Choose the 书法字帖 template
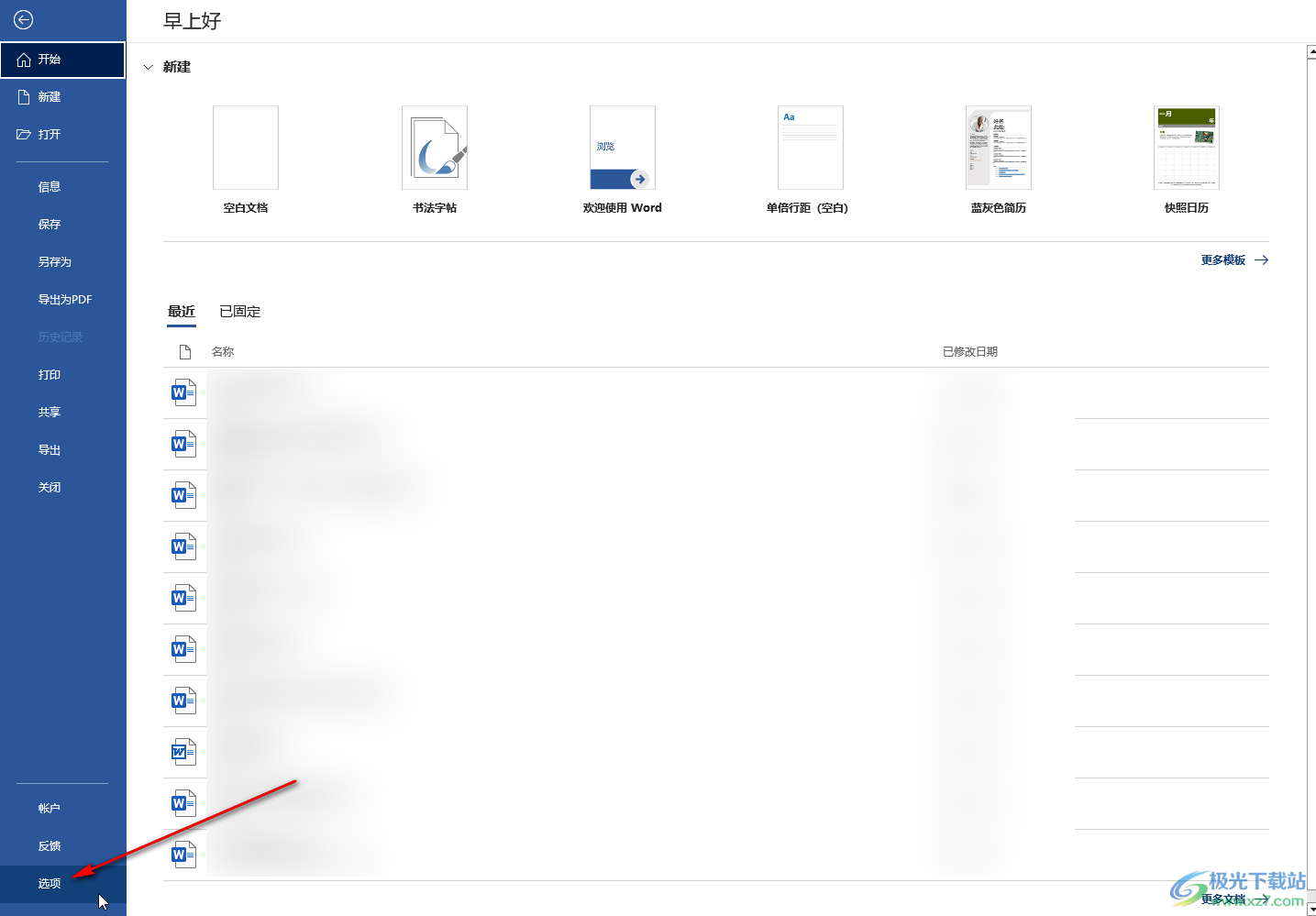 click(x=435, y=160)
